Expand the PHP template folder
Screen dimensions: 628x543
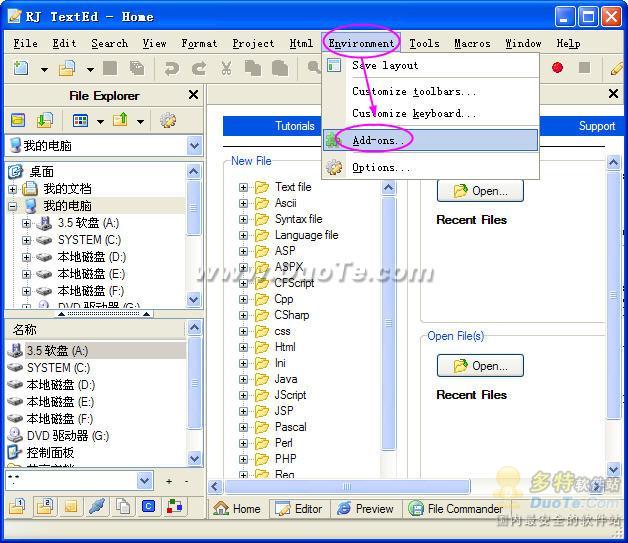tap(243, 459)
